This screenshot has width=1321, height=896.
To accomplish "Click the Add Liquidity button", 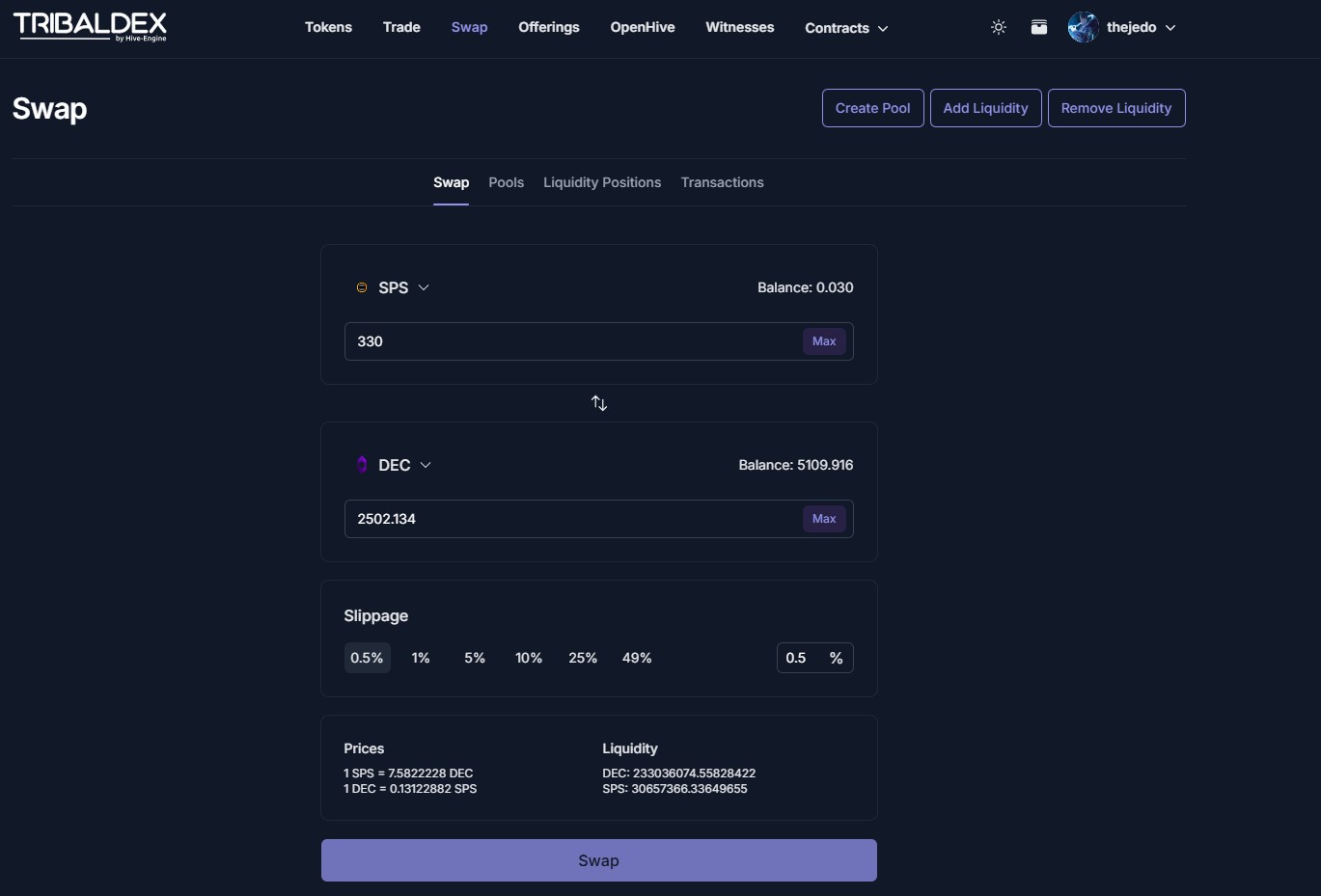I will 986,108.
